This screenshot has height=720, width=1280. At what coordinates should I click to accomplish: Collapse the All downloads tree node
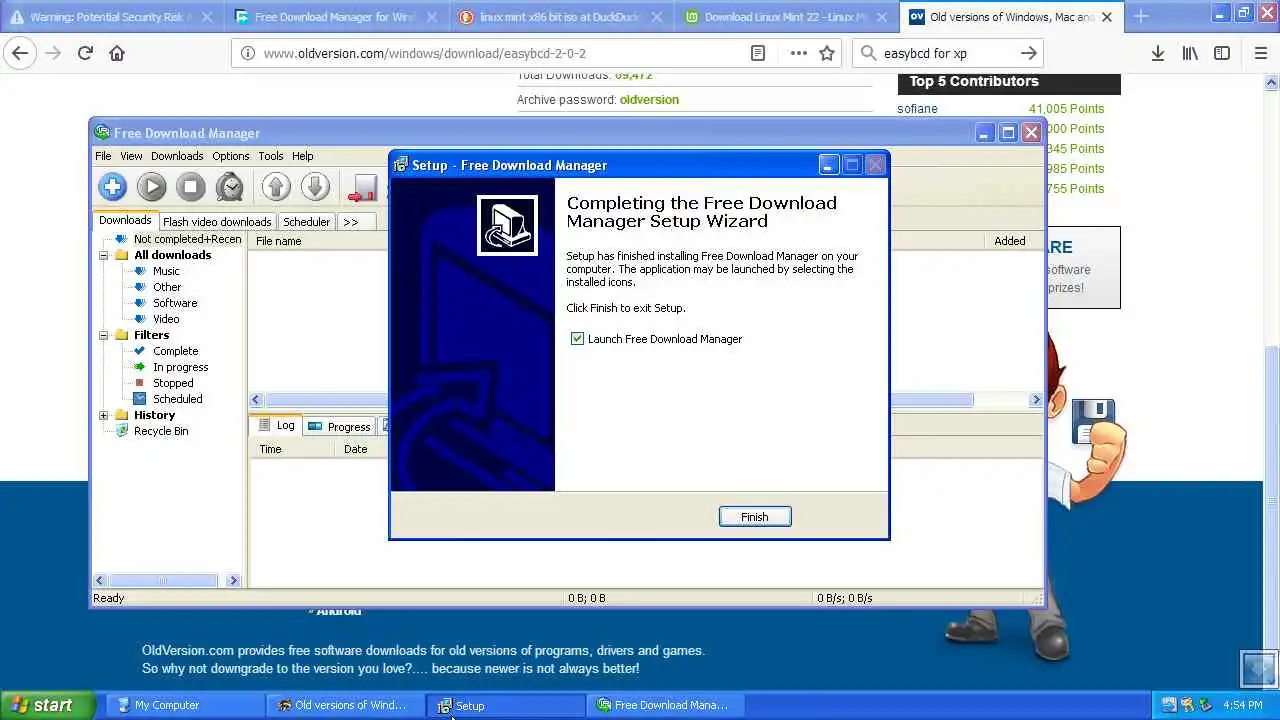pyautogui.click(x=104, y=255)
